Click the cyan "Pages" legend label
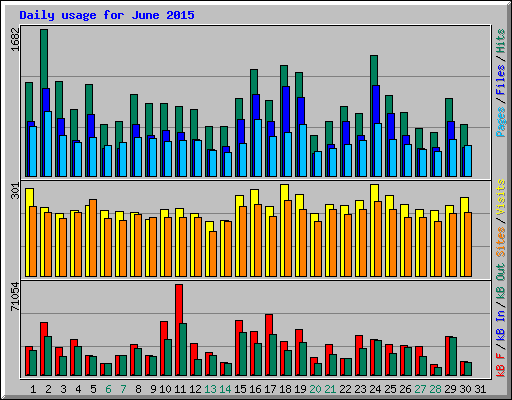 pos(500,122)
